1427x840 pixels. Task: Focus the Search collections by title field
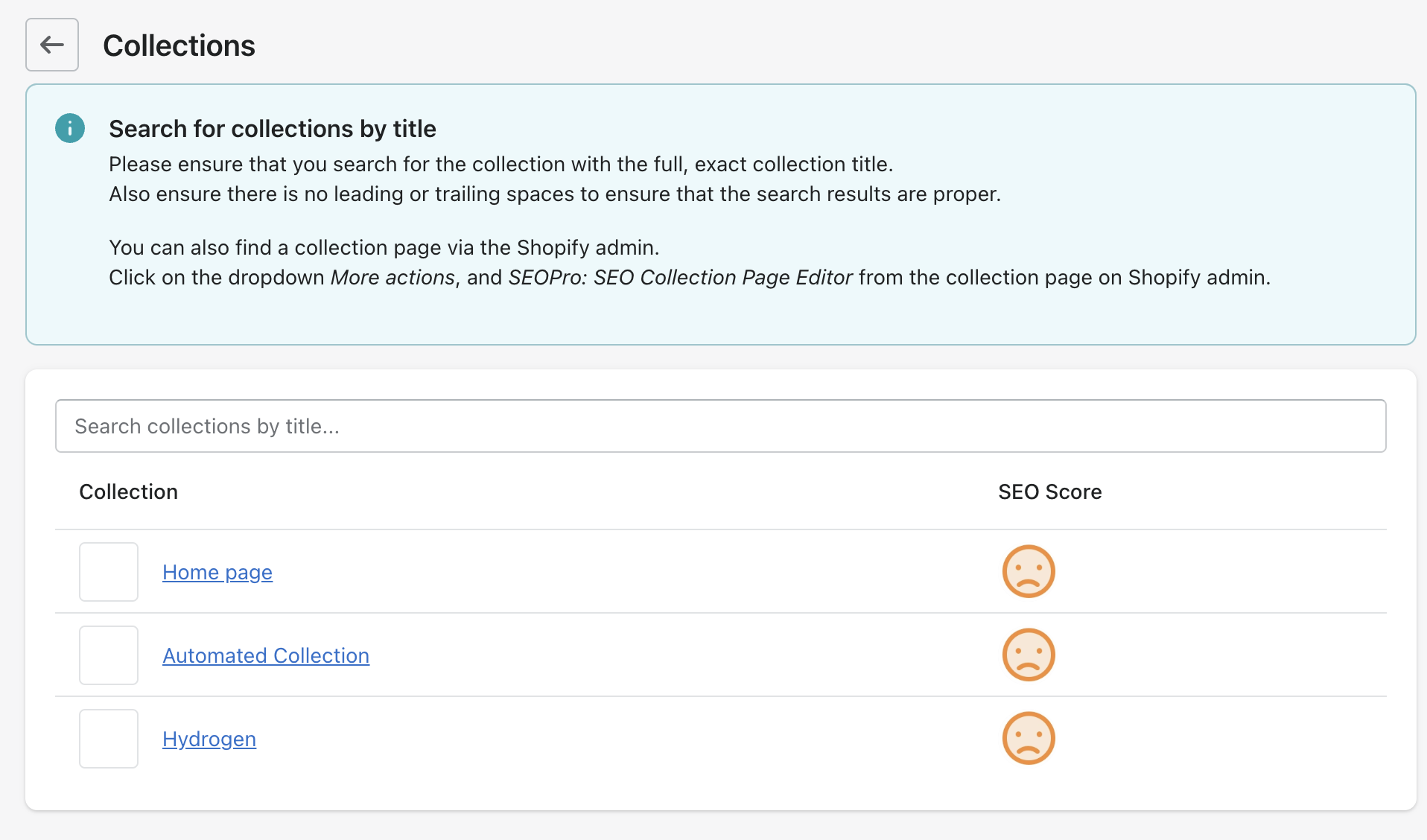(720, 426)
